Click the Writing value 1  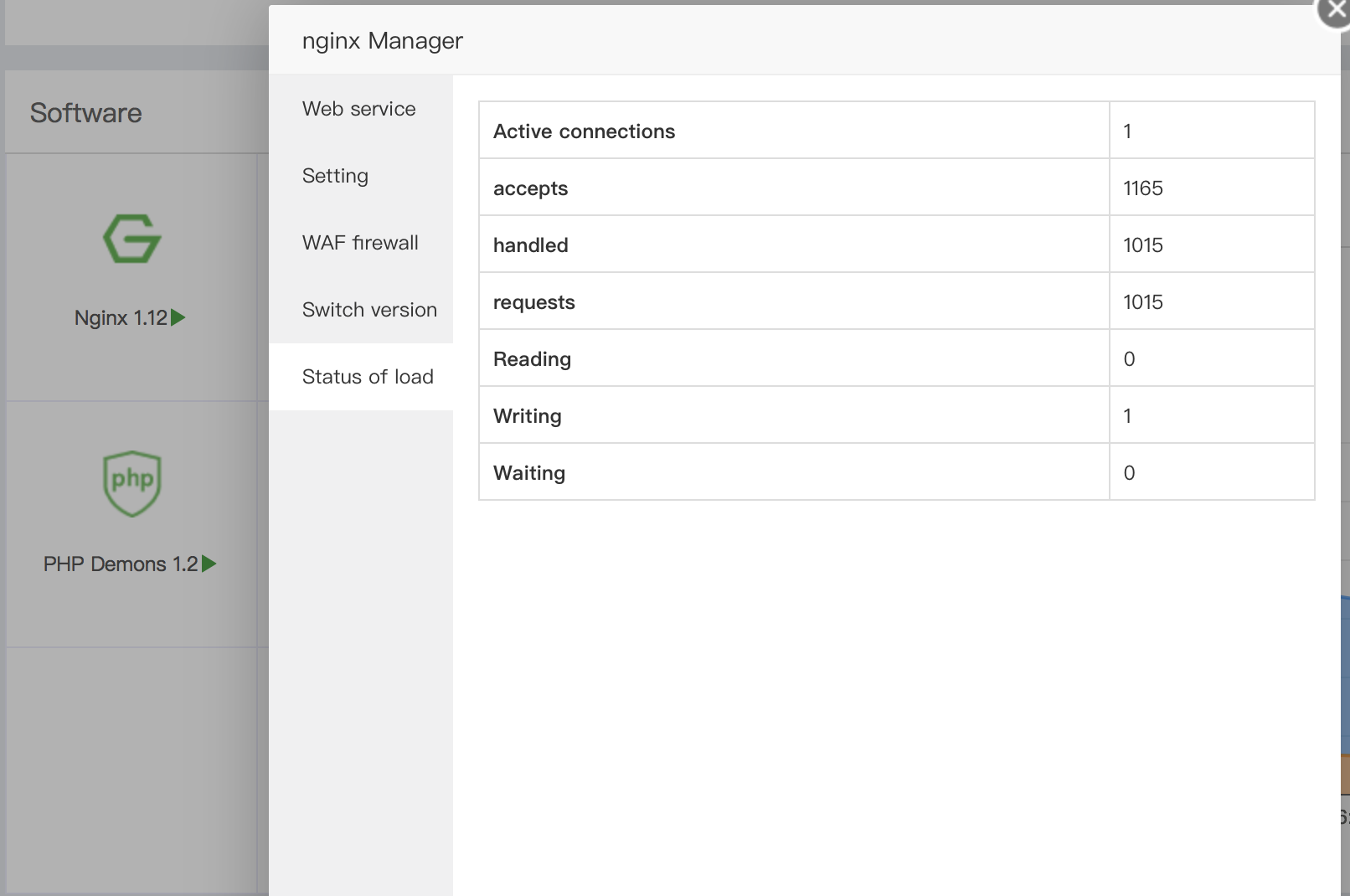[x=1127, y=416]
